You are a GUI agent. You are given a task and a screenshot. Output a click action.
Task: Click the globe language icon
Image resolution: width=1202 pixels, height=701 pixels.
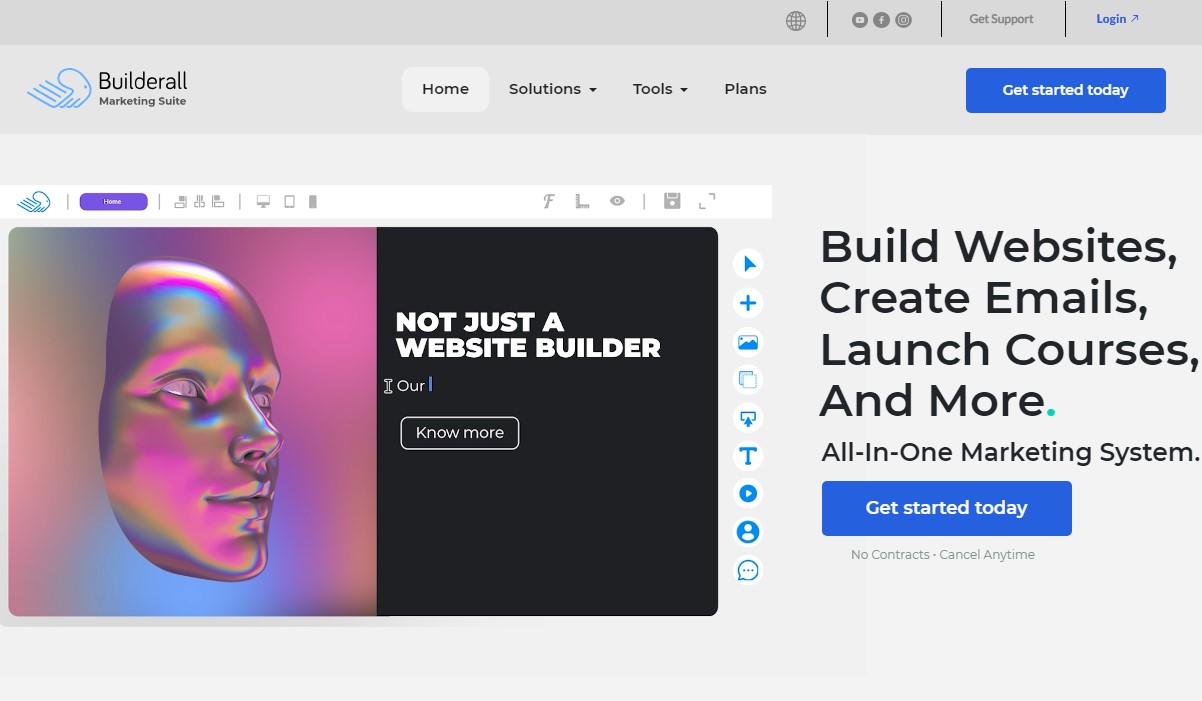[x=796, y=21]
